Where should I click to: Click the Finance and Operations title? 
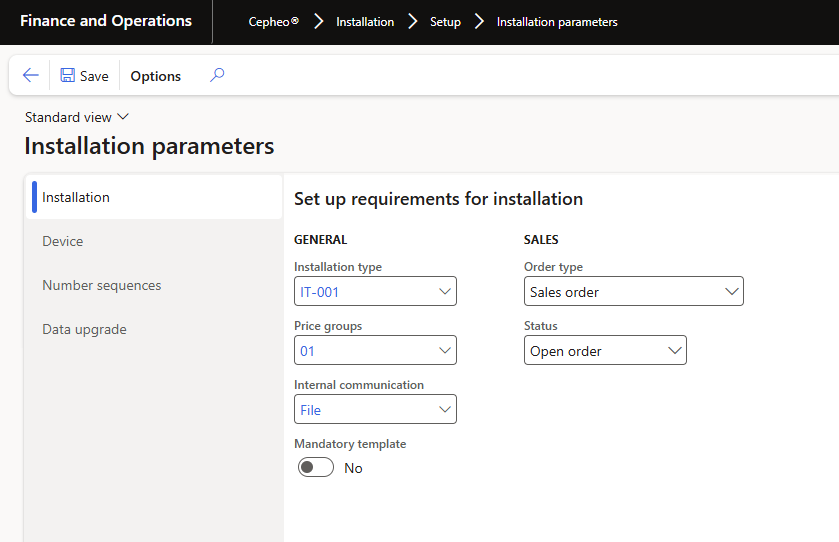[106, 21]
